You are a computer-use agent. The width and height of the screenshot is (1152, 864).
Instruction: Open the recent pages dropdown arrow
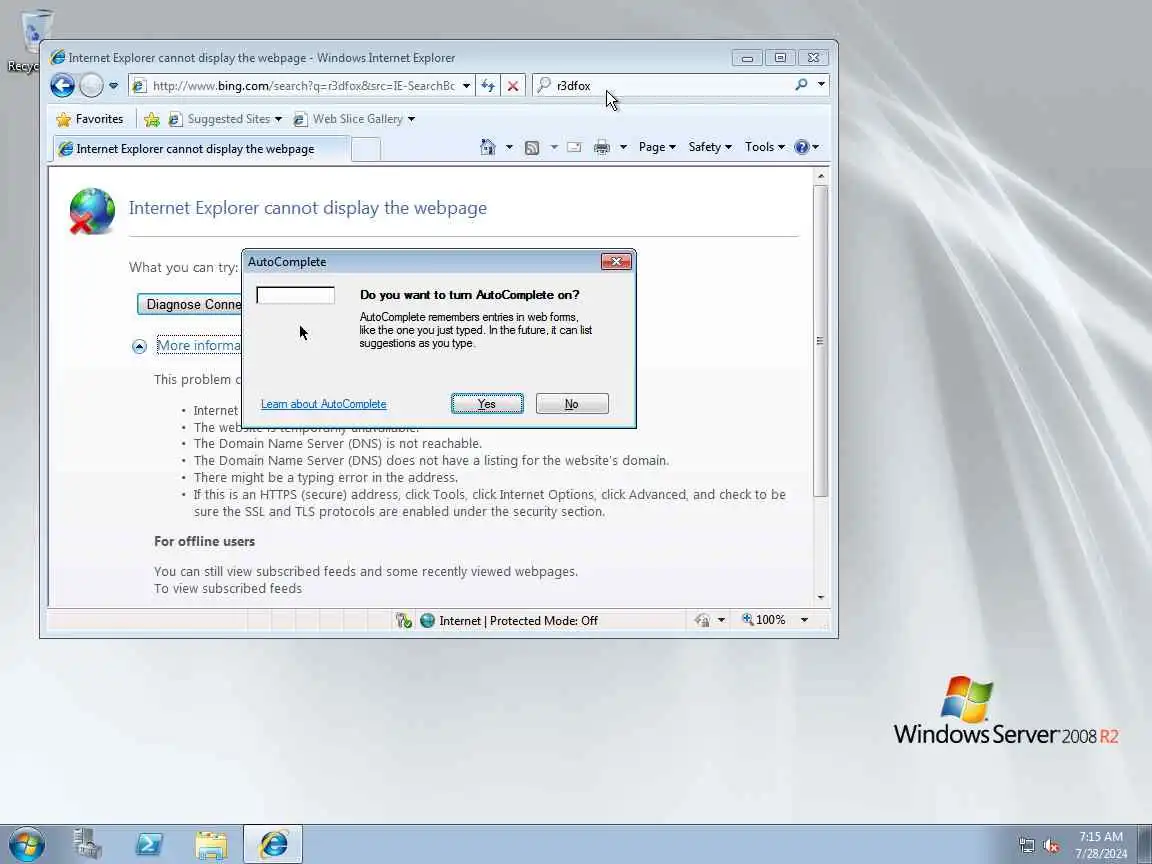pyautogui.click(x=113, y=86)
